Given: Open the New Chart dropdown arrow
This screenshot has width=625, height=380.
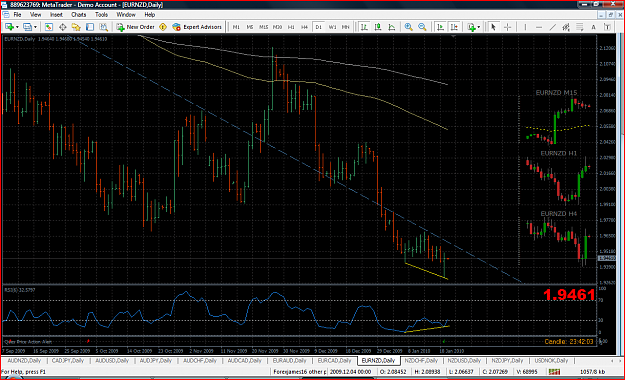Looking at the screenshot, I should click(17, 27).
